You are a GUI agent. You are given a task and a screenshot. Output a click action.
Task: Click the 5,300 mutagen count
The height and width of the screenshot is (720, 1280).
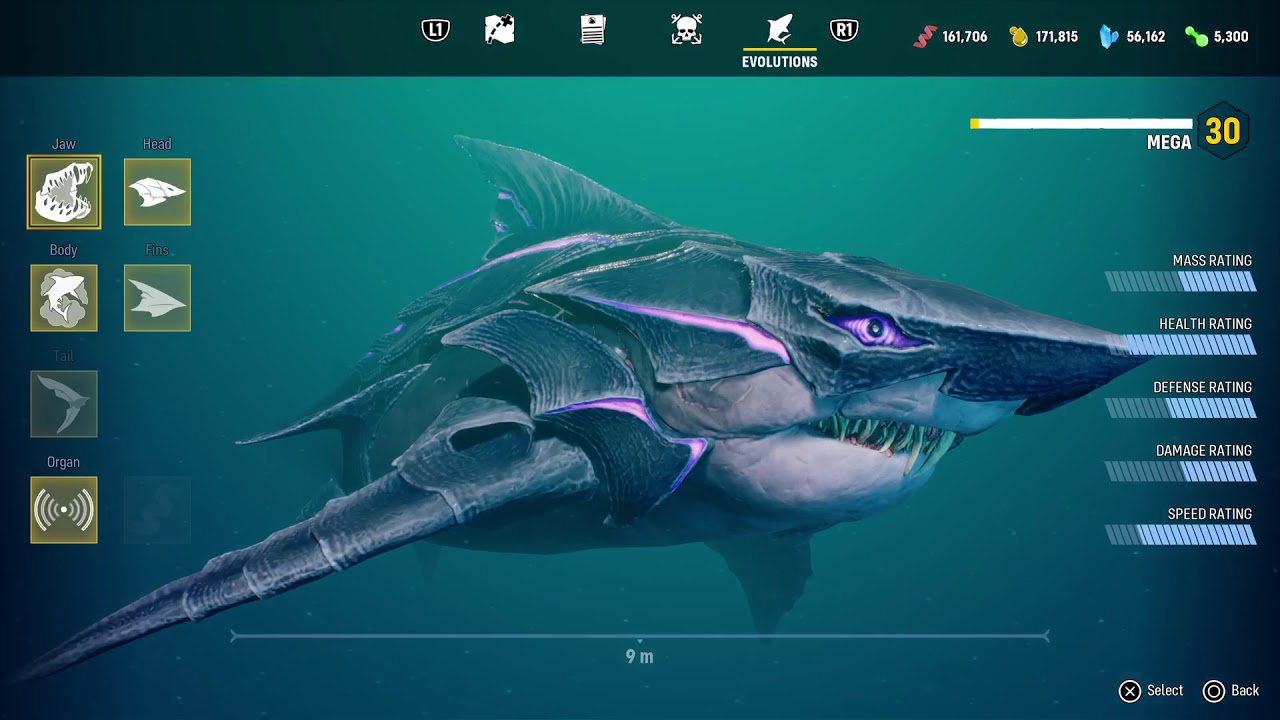tap(1231, 37)
